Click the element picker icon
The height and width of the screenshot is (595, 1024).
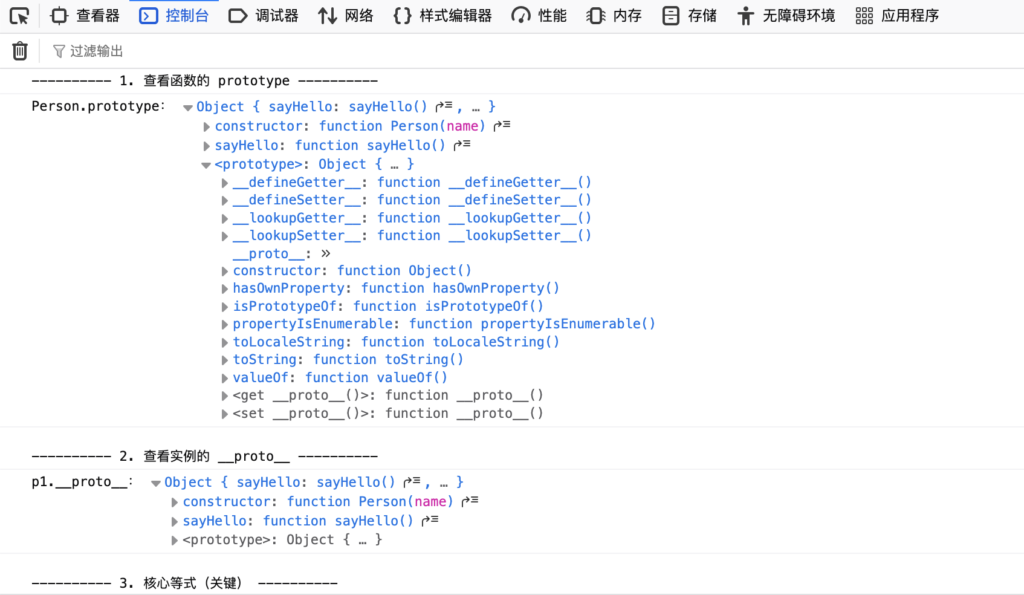[x=19, y=15]
